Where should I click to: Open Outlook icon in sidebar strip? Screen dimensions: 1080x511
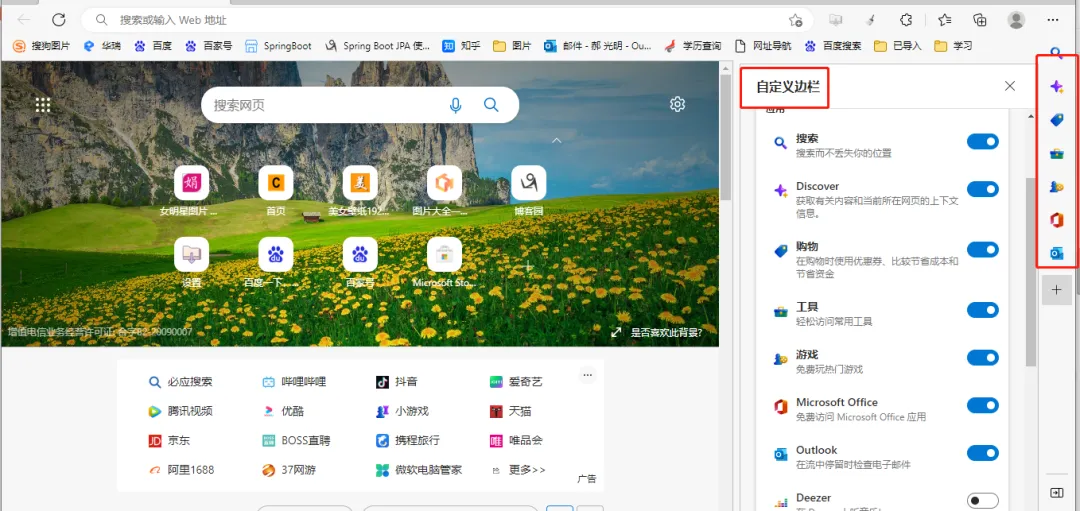1057,253
